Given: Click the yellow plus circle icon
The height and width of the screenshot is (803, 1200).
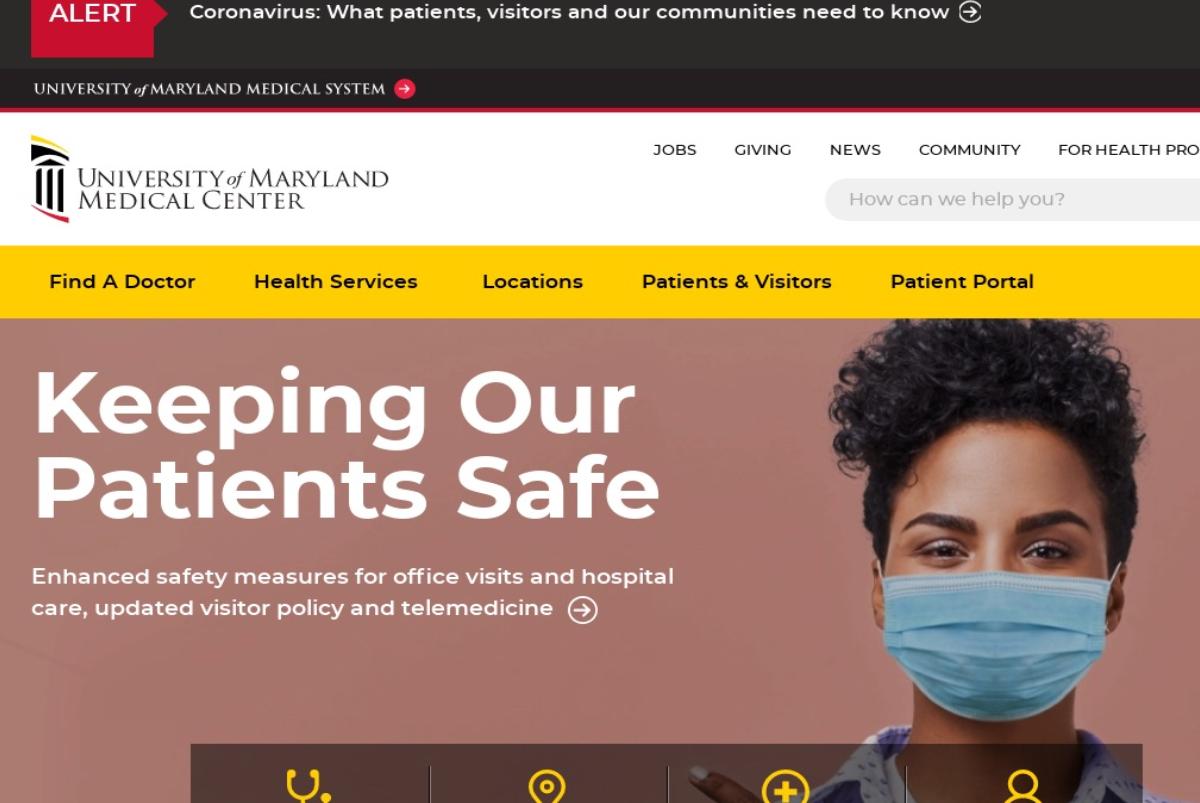Looking at the screenshot, I should coord(786,787).
